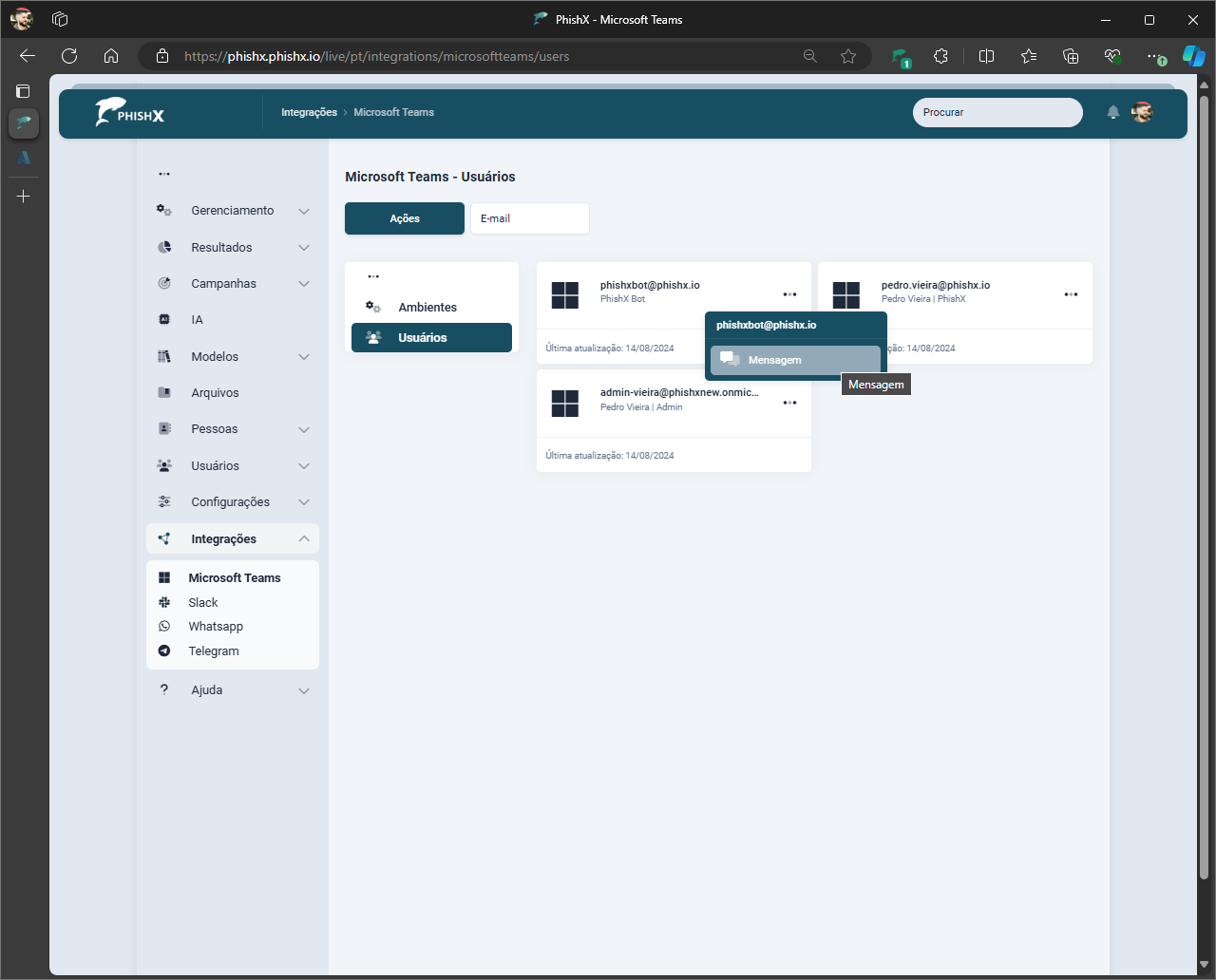
Task: Open Copilot icon in browser toolbar
Action: coord(1193,56)
